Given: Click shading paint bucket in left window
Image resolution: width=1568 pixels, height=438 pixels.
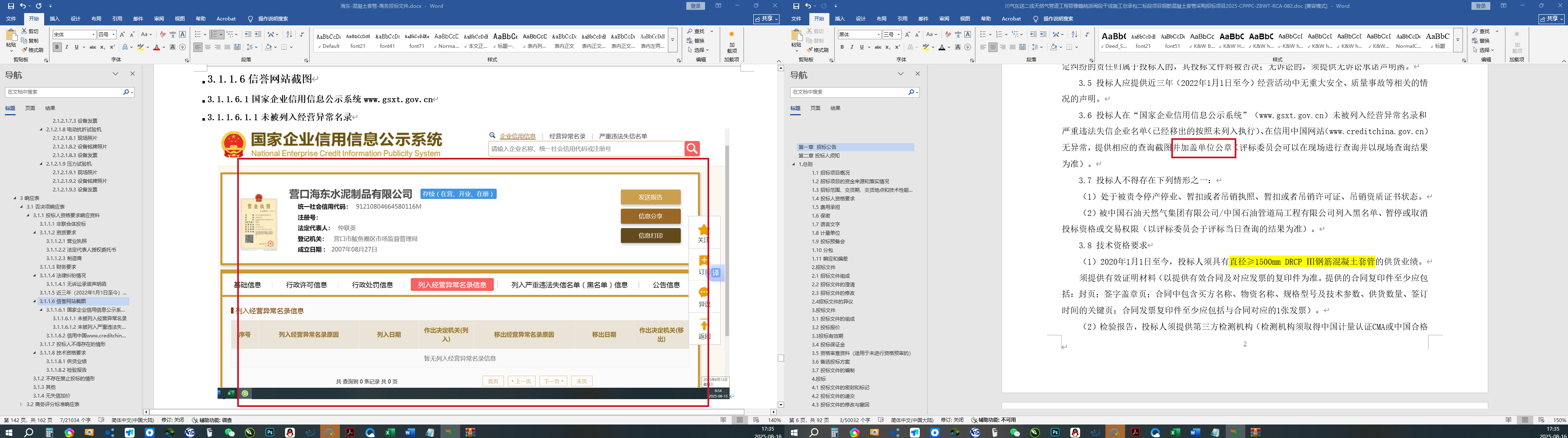Looking at the screenshot, I should tap(268, 47).
